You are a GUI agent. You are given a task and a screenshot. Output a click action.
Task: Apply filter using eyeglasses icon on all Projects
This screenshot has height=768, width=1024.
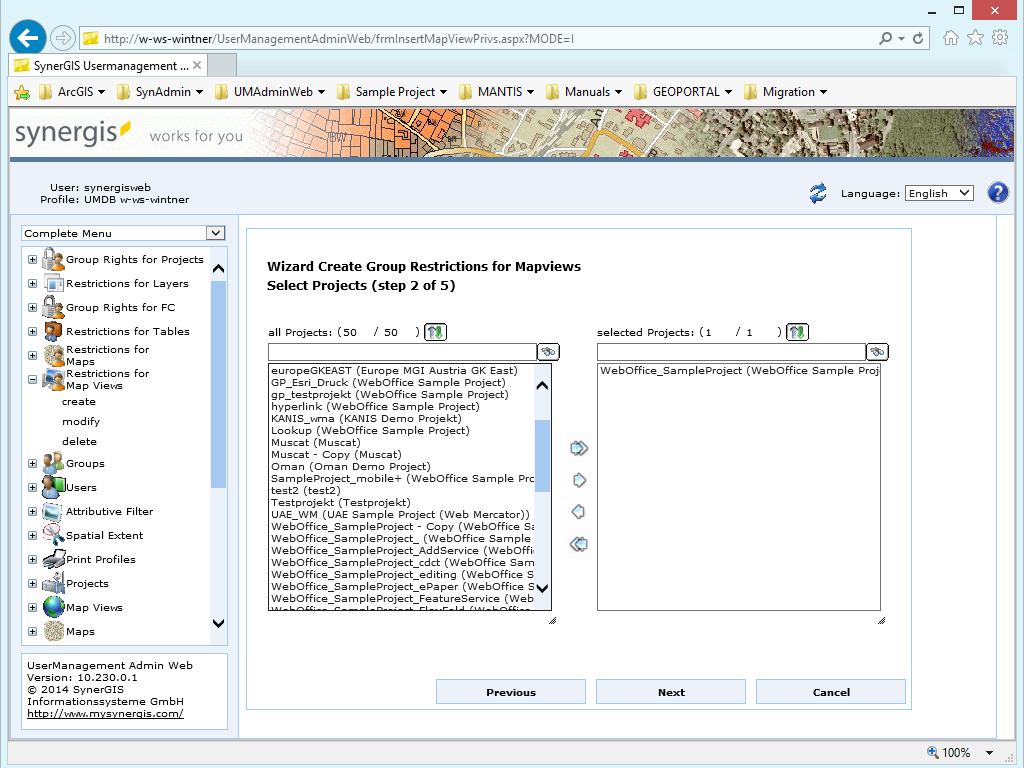click(x=548, y=351)
